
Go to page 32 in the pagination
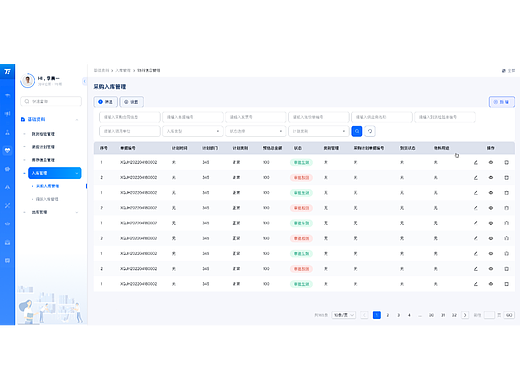[x=454, y=315]
